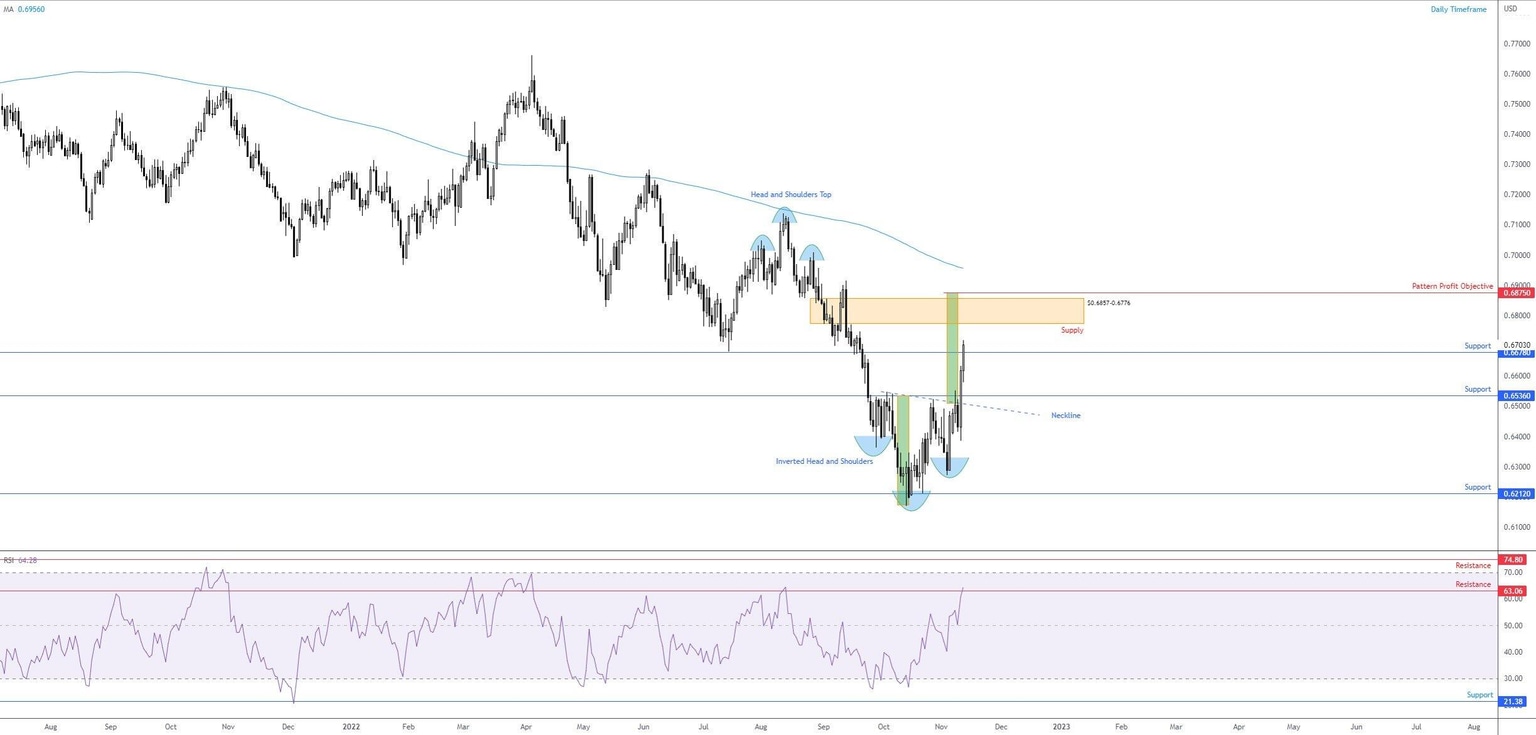Click the Resistance label beside 63.06

1473,584
